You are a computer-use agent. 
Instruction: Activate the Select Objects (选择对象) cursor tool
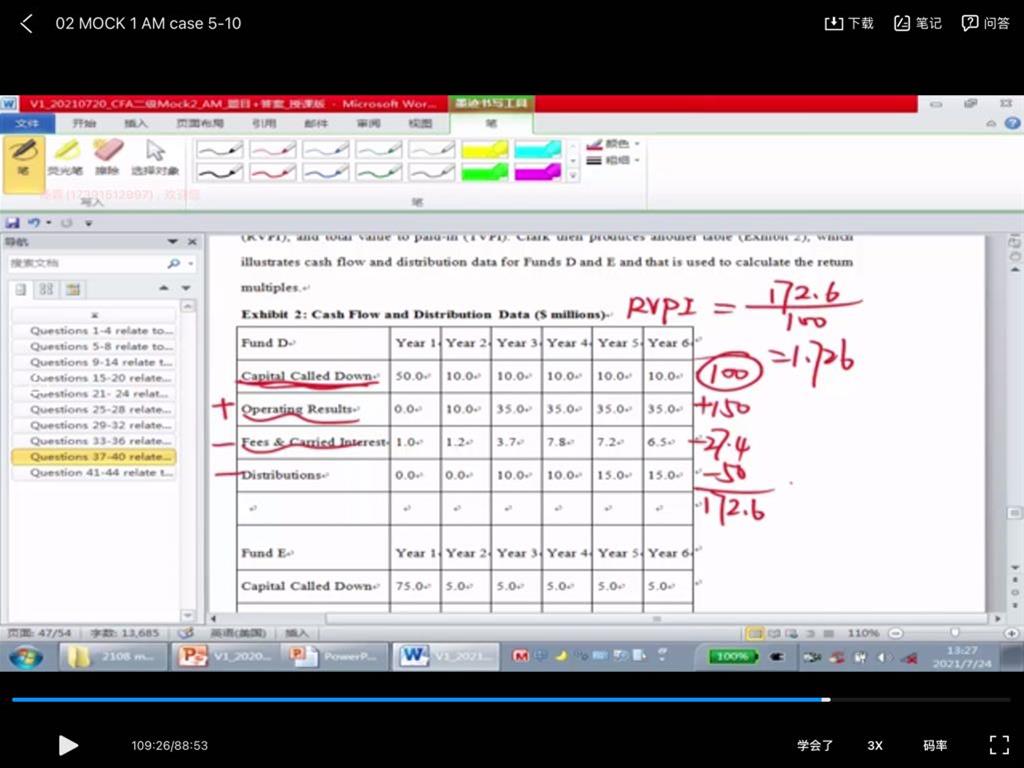click(x=155, y=158)
